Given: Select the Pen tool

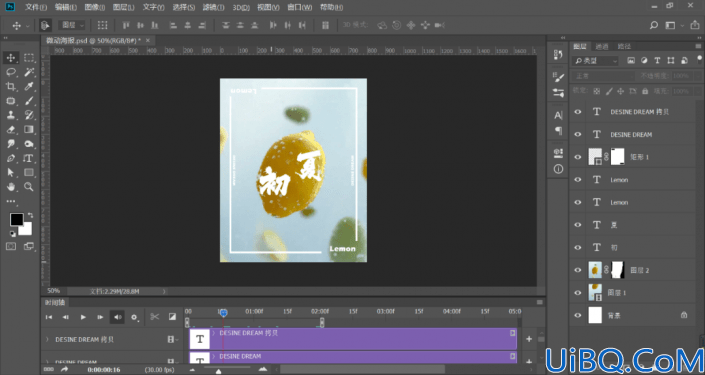Looking at the screenshot, I should pyautogui.click(x=11, y=158).
